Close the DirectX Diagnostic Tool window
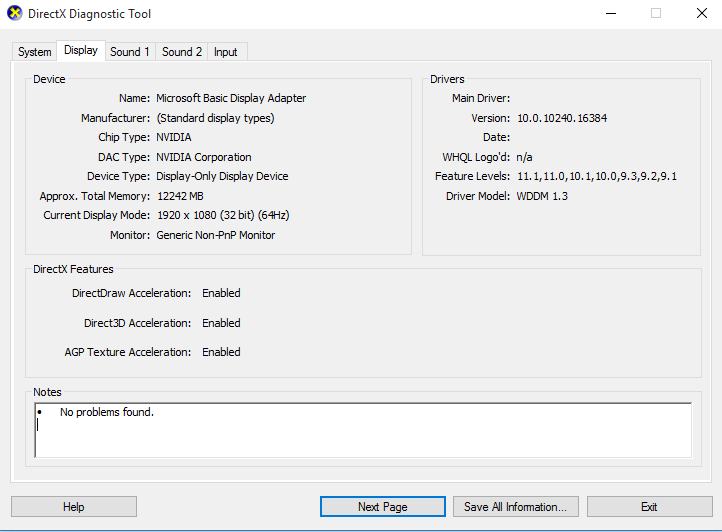Viewport: 722px width, 532px height. (x=701, y=14)
